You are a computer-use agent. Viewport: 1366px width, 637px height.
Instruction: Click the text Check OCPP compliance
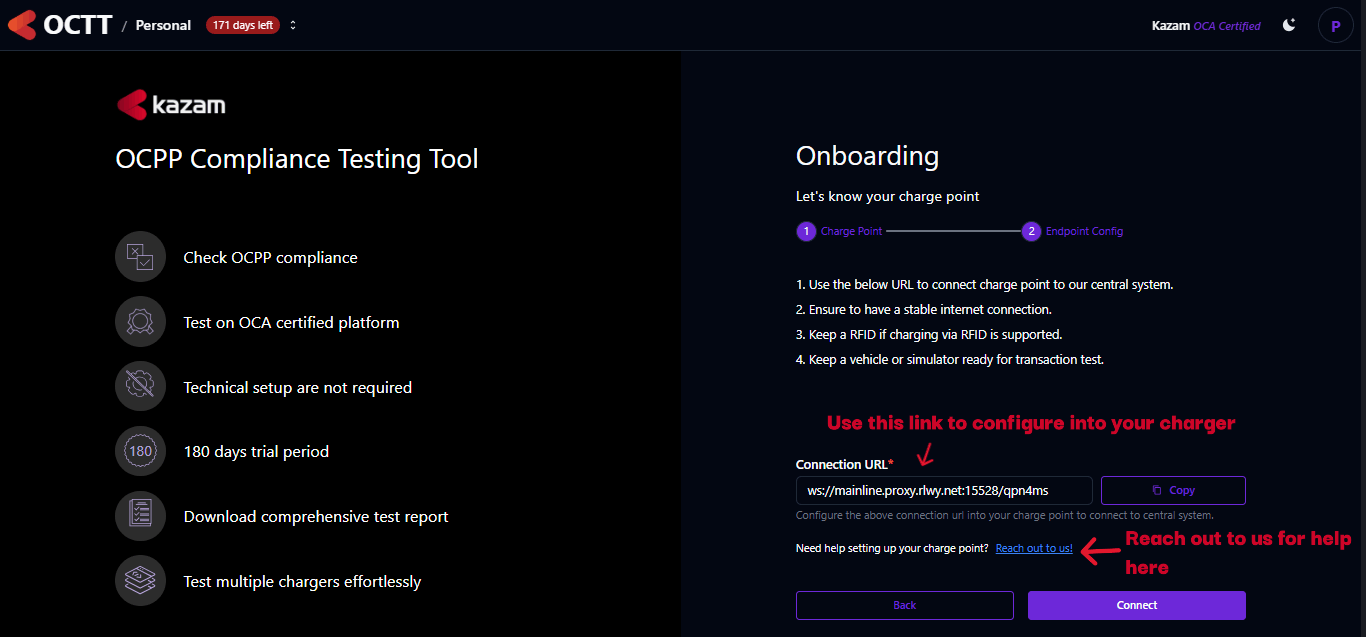coord(270,257)
